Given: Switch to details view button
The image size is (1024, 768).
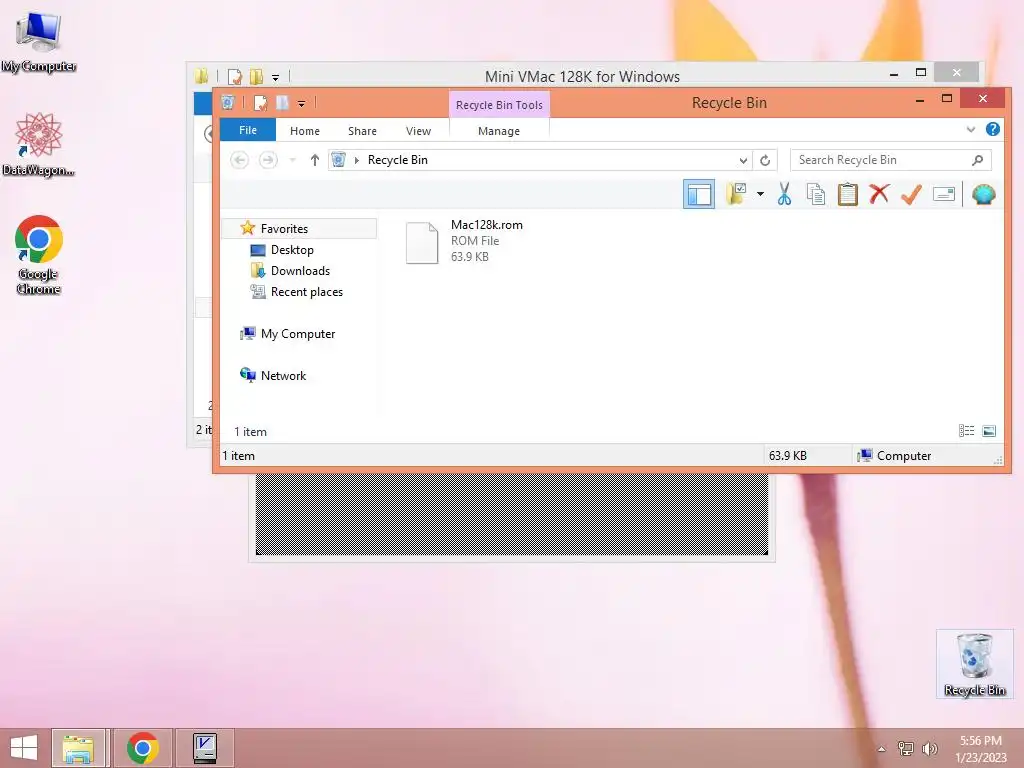Looking at the screenshot, I should [967, 430].
